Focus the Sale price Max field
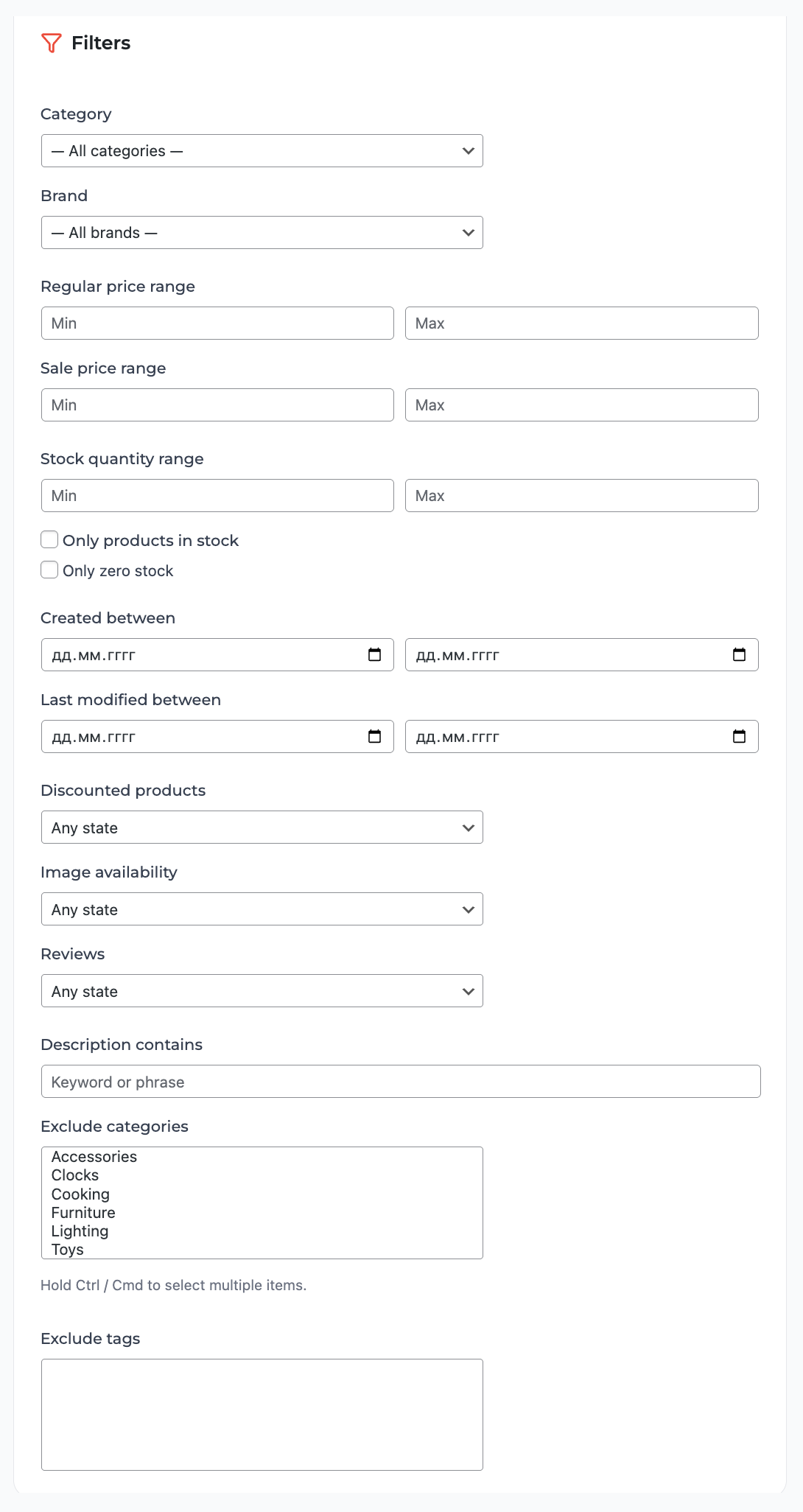 pos(581,405)
